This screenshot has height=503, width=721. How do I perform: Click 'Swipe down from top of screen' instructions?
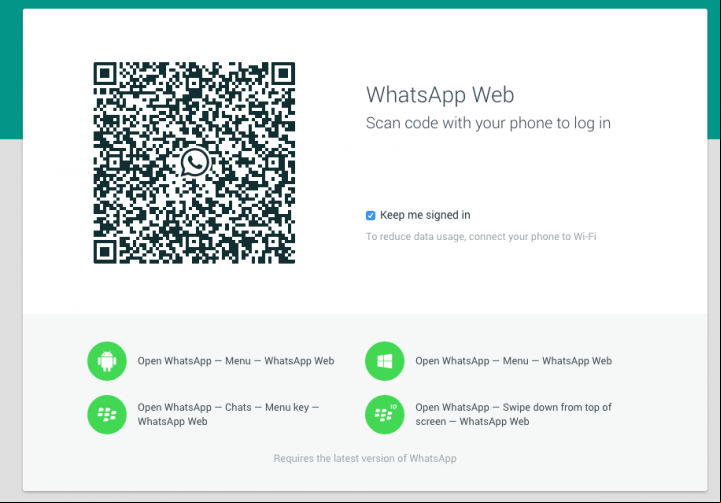pos(514,414)
